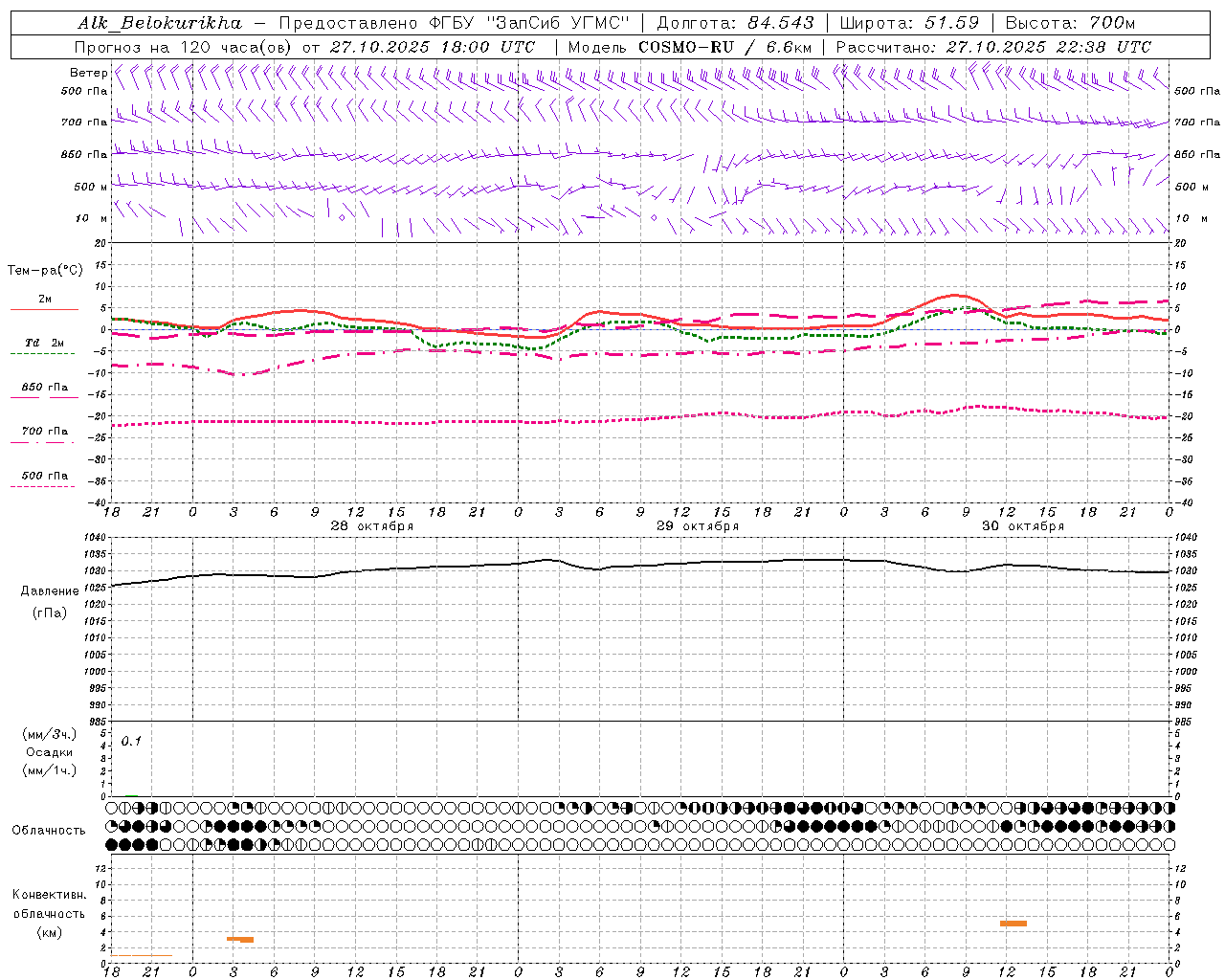The image size is (1225, 980).
Task: Select the model label 'COSMO-RU / 6.6км'
Action: [x=724, y=47]
